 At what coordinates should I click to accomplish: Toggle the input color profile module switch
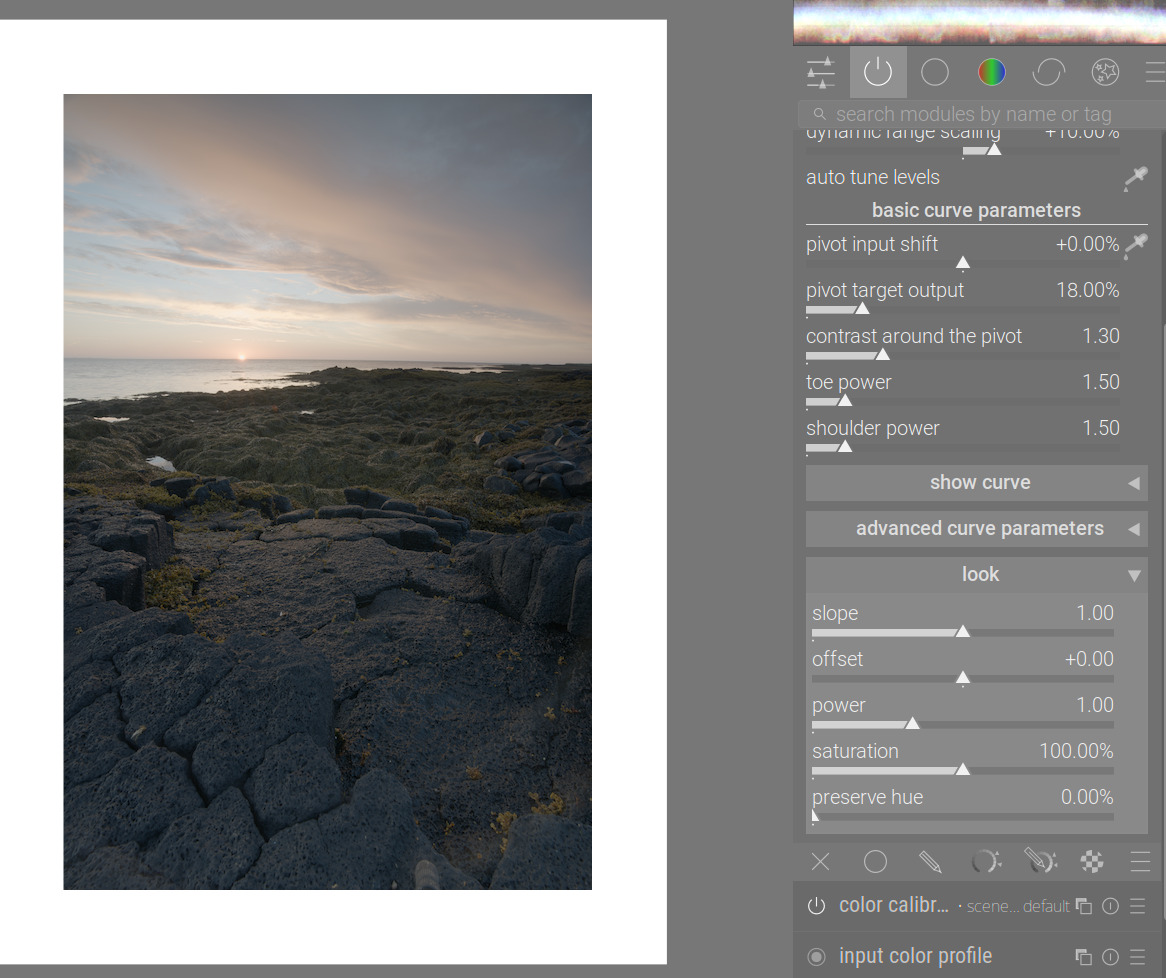817,957
